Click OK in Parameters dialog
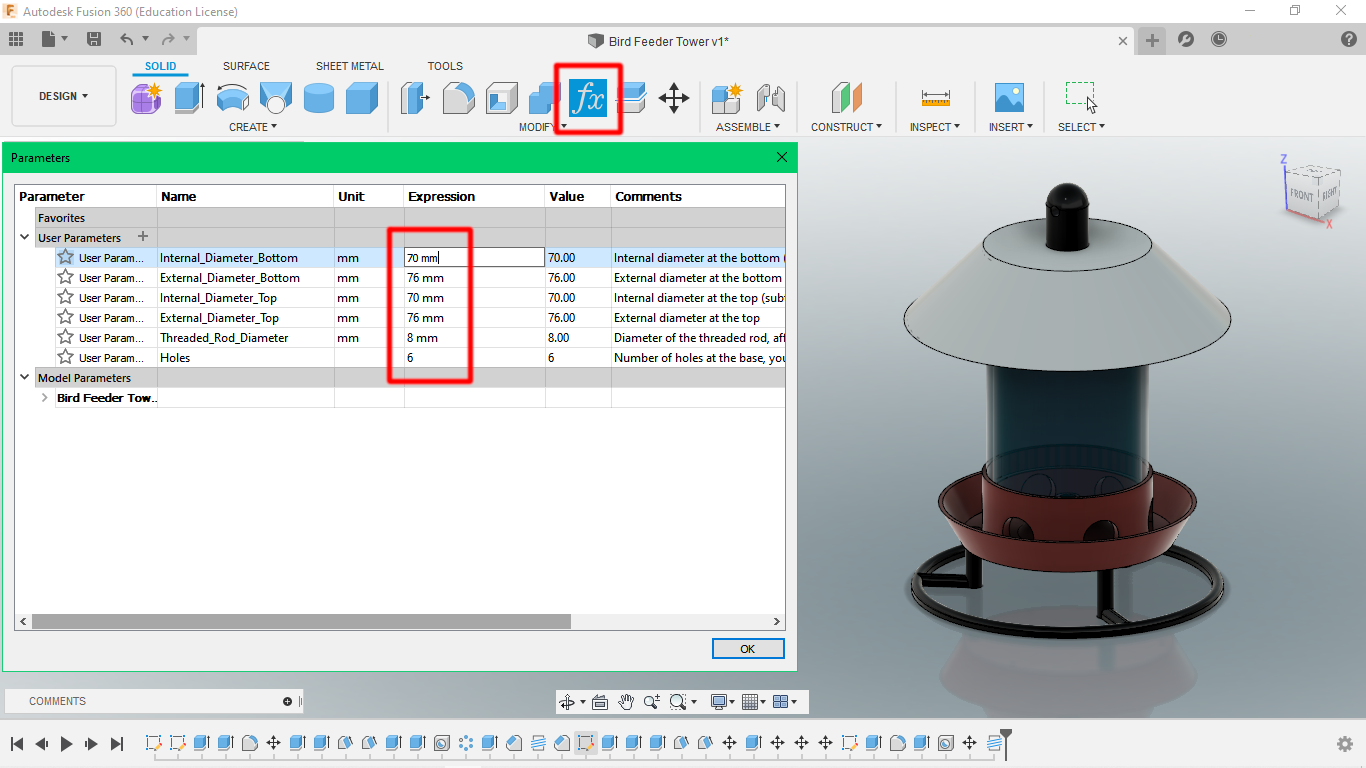 (748, 649)
